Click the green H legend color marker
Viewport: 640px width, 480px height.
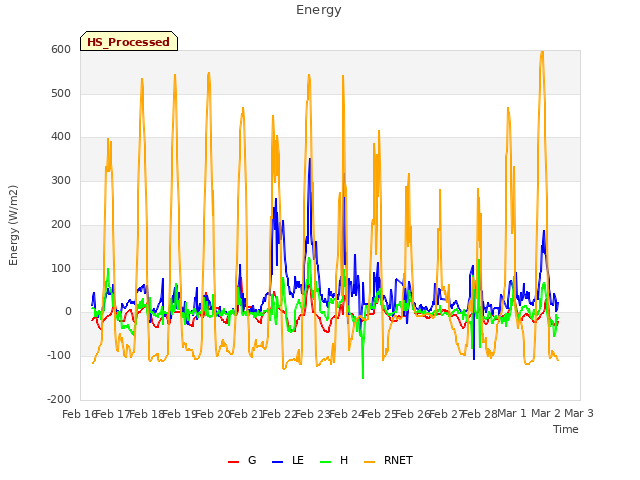[x=325, y=462]
